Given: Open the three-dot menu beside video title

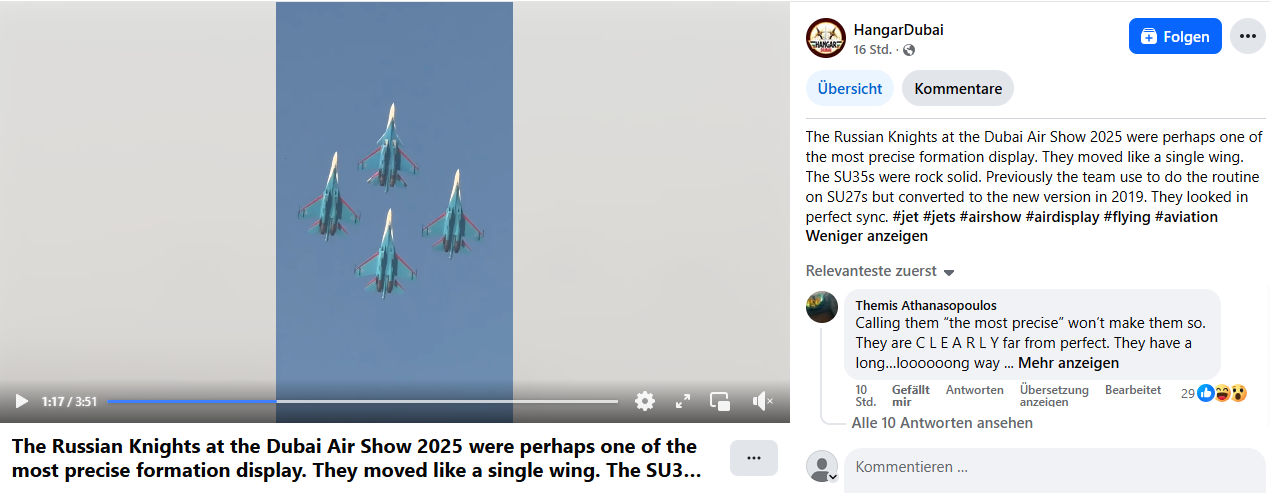Looking at the screenshot, I should 754,458.
